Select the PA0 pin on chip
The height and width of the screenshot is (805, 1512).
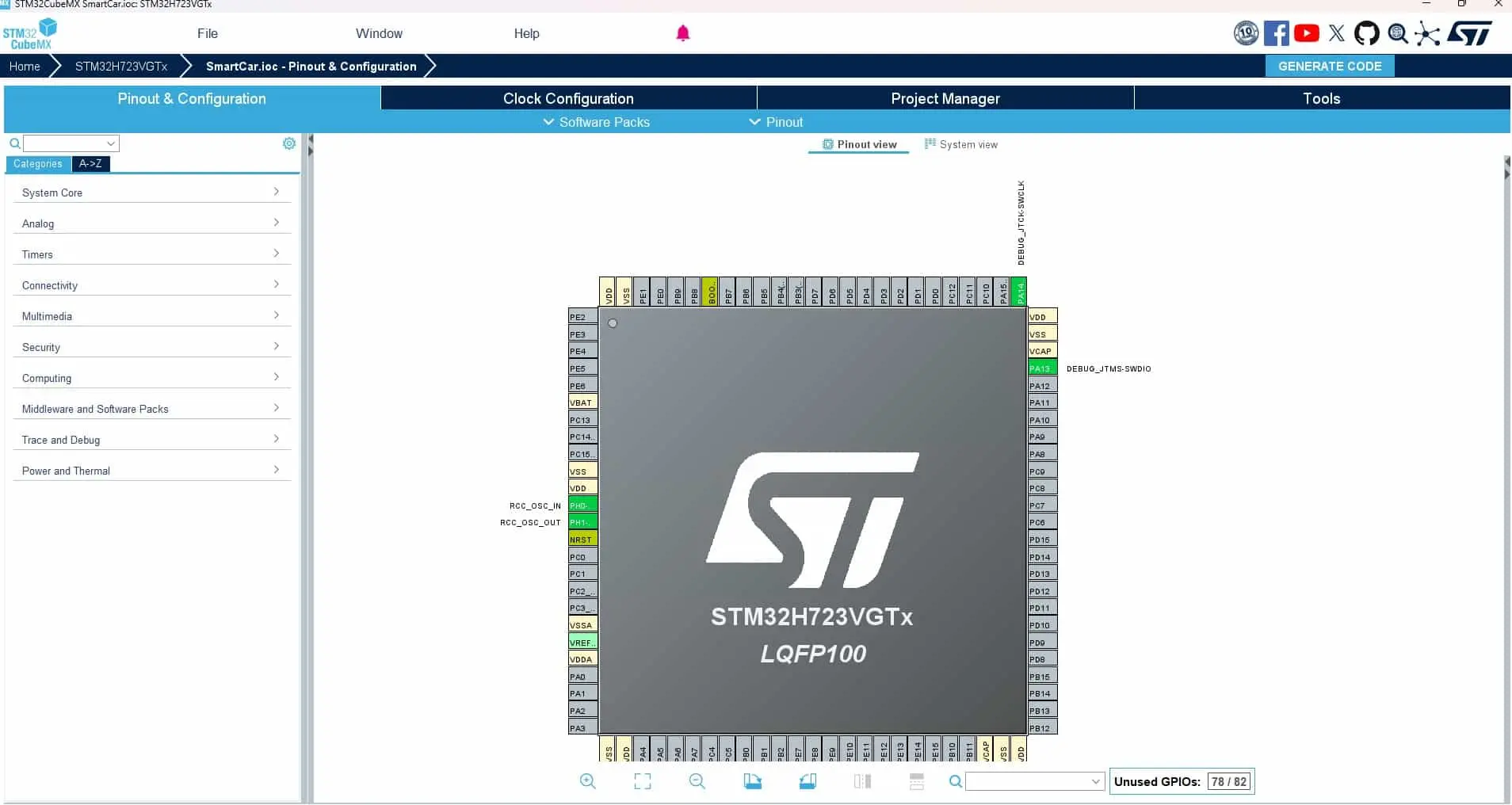pyautogui.click(x=583, y=677)
